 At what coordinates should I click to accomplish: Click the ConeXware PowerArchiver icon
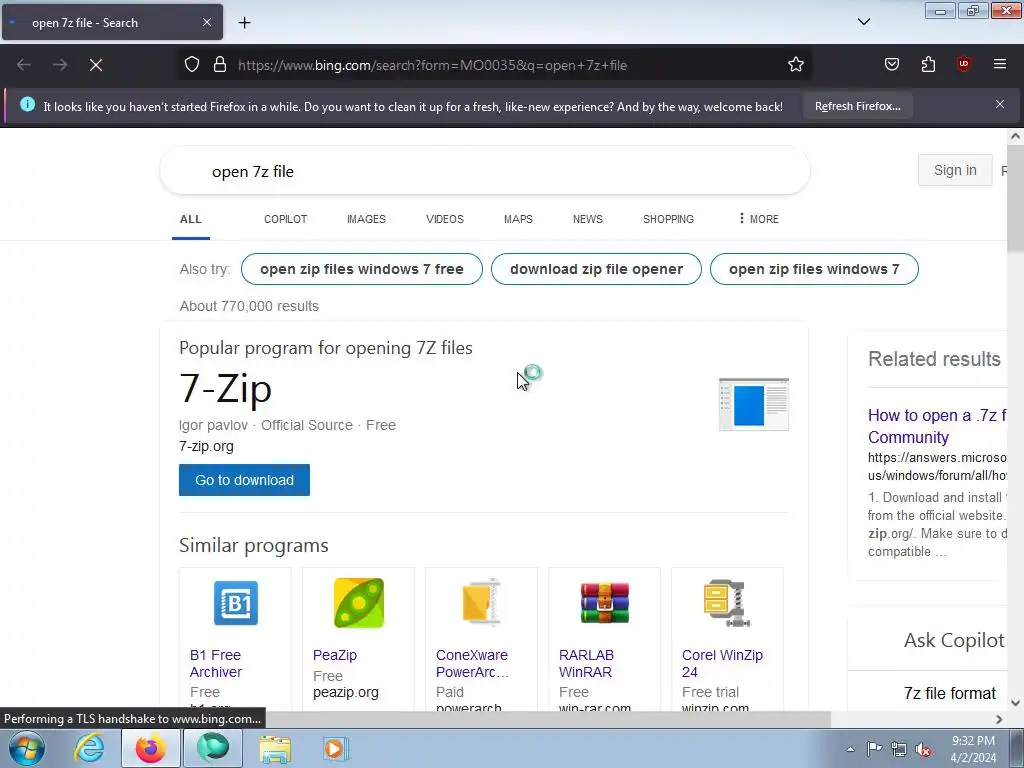482,603
